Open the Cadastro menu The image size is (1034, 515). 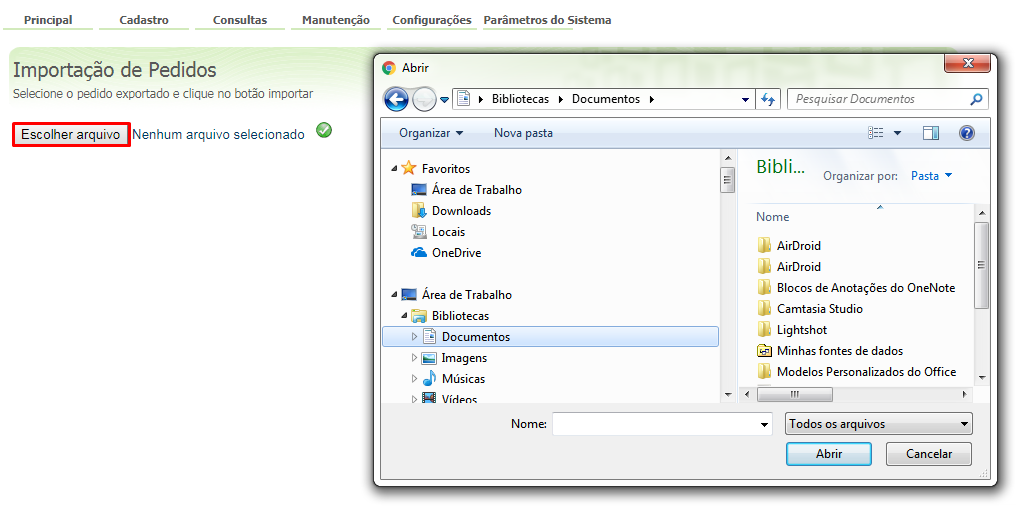tap(144, 20)
